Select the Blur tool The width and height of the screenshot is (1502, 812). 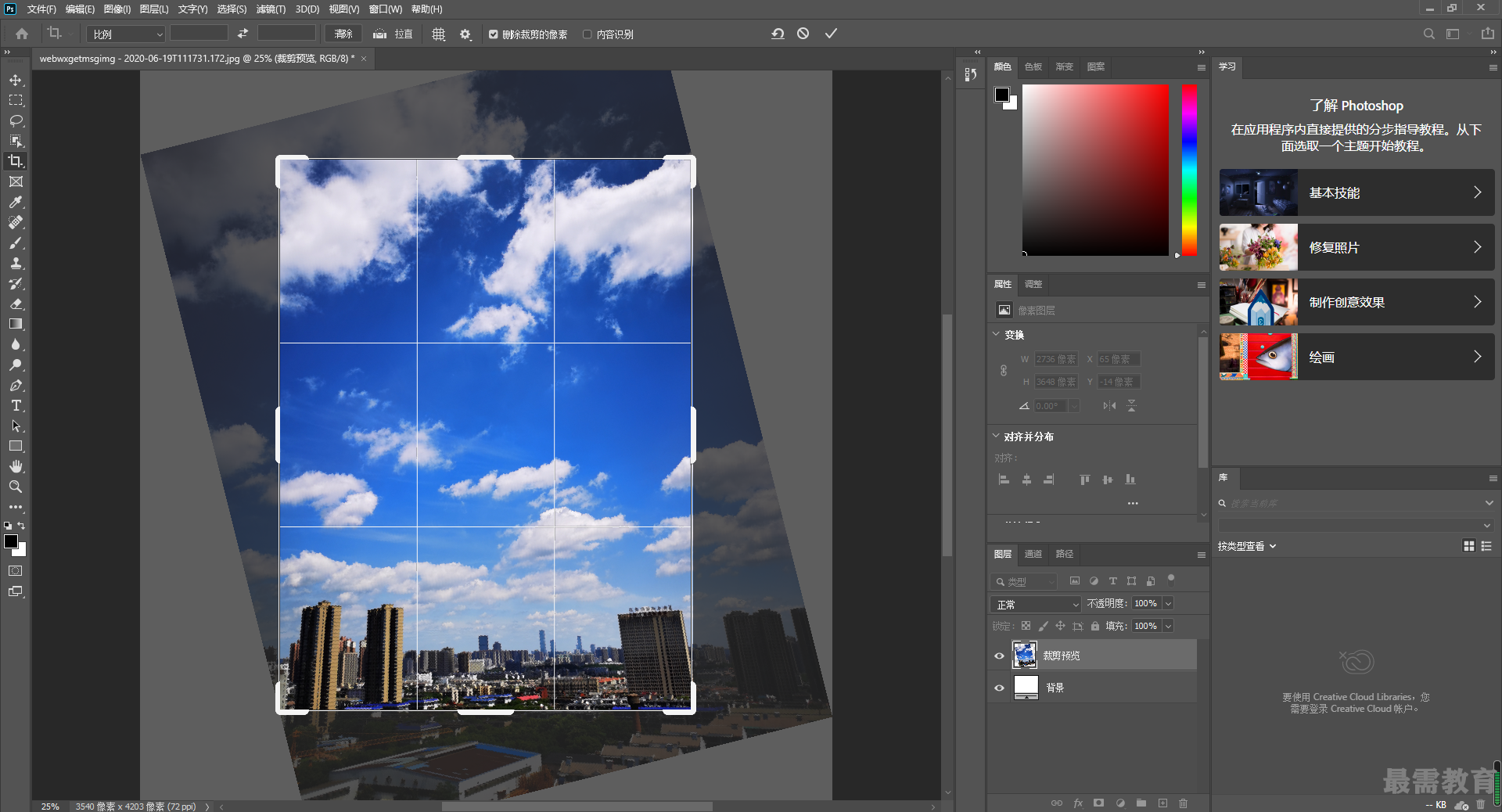click(x=16, y=344)
